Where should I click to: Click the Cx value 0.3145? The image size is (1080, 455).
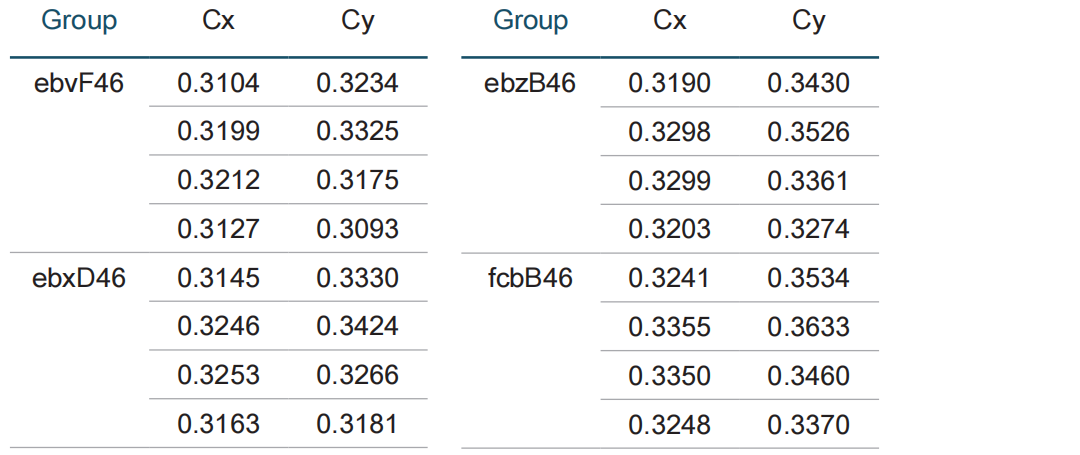218,278
